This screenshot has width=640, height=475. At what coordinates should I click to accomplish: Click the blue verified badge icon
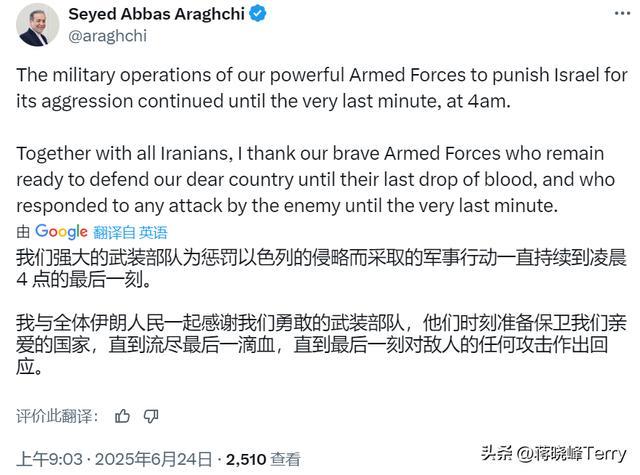[258, 14]
